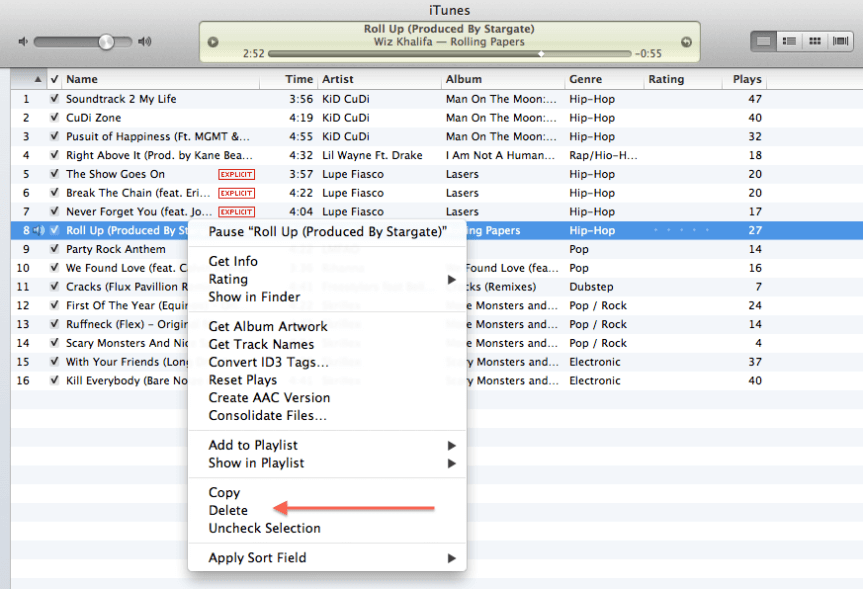Click the playback progress bar diamond
The height and width of the screenshot is (589, 863).
(542, 53)
